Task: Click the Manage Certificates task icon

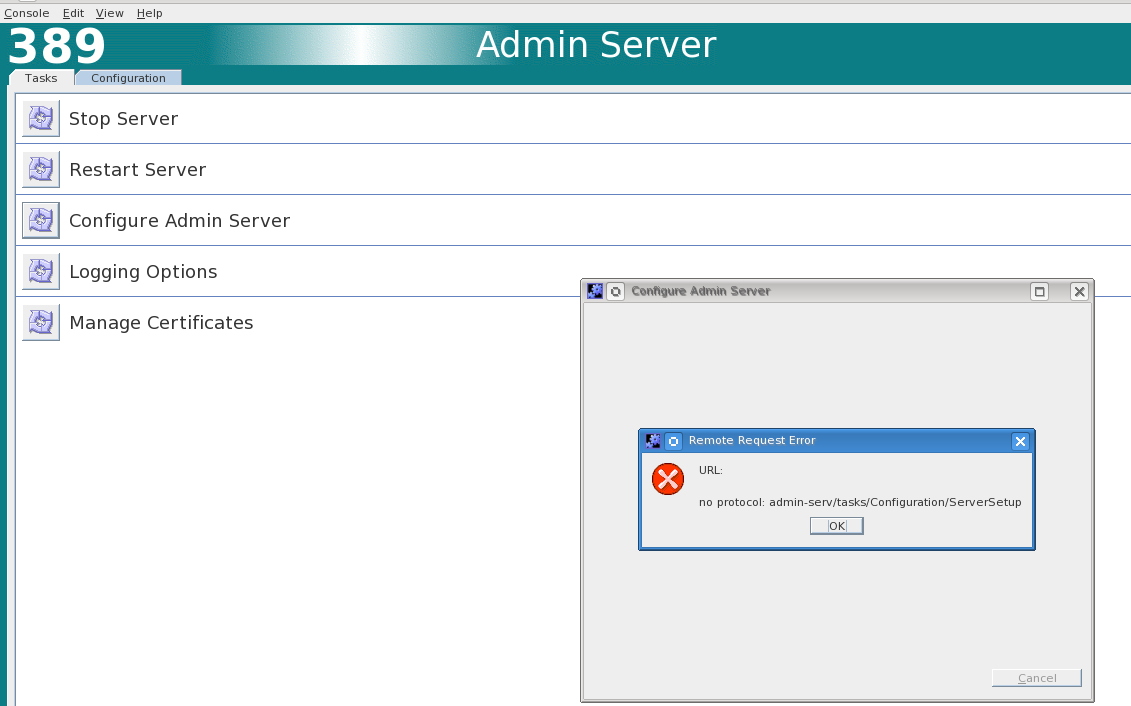Action: (41, 322)
